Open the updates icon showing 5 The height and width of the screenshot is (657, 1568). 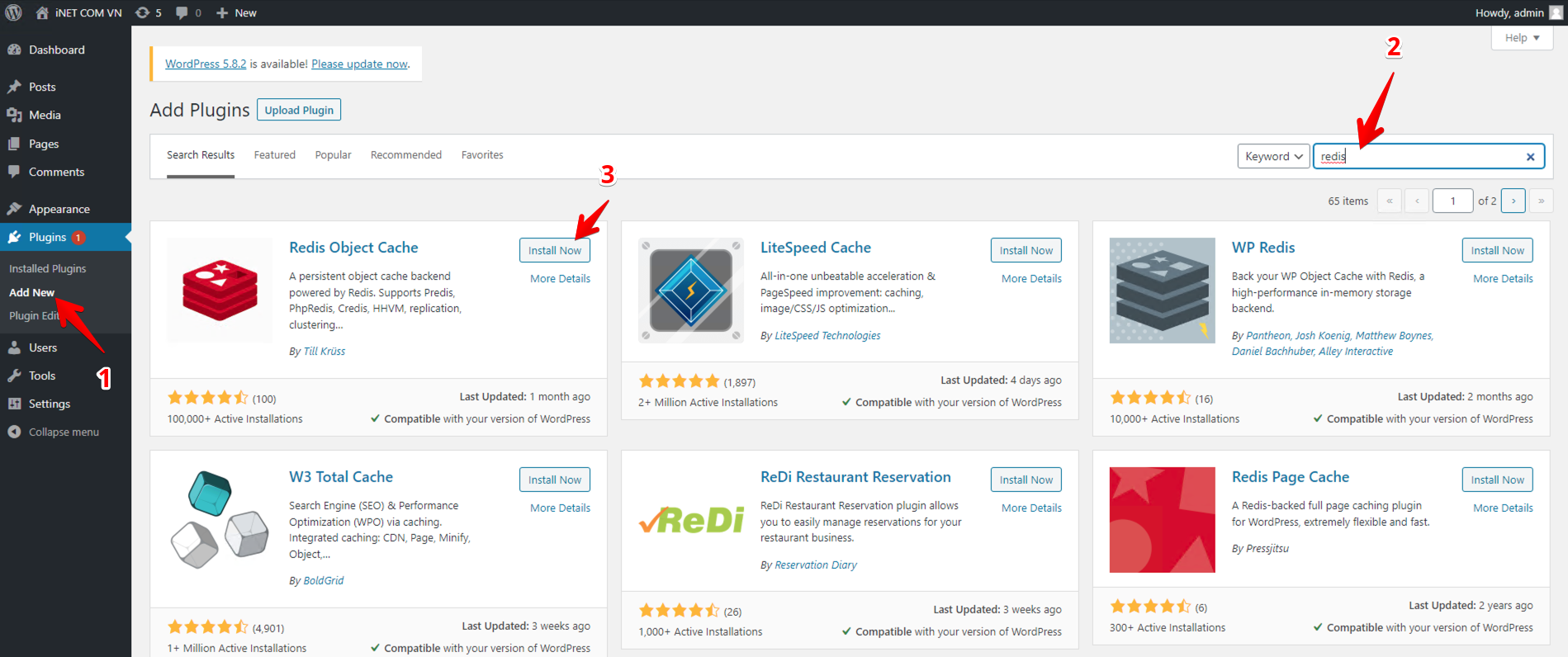(142, 12)
